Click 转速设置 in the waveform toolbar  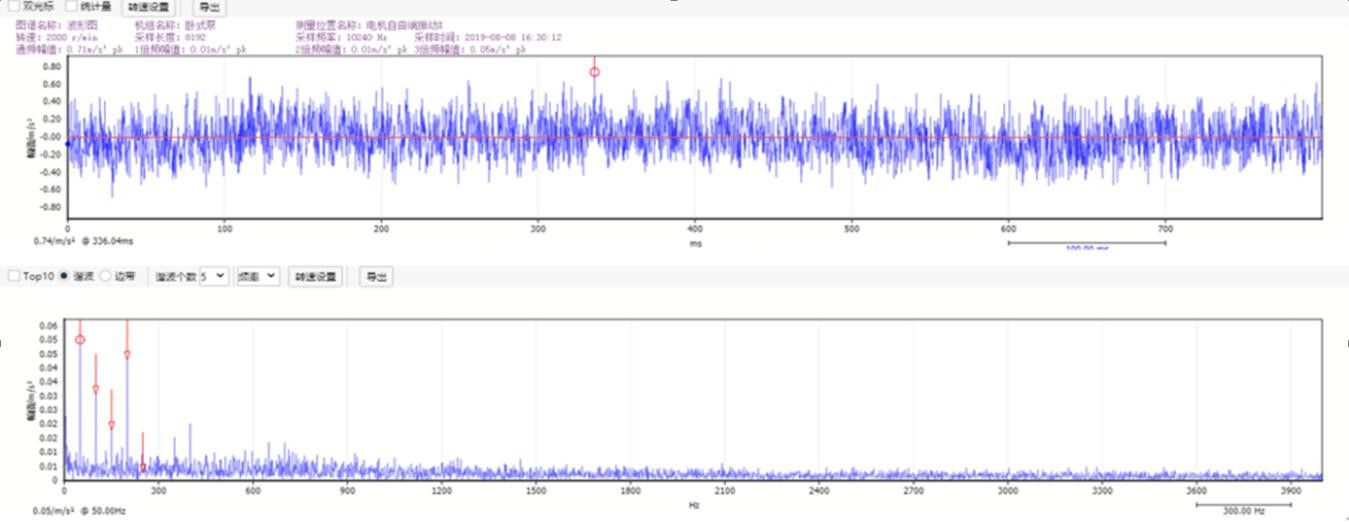(x=149, y=7)
